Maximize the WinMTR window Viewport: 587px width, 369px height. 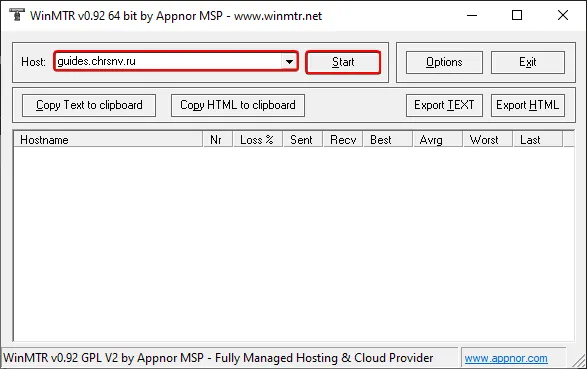click(x=517, y=15)
